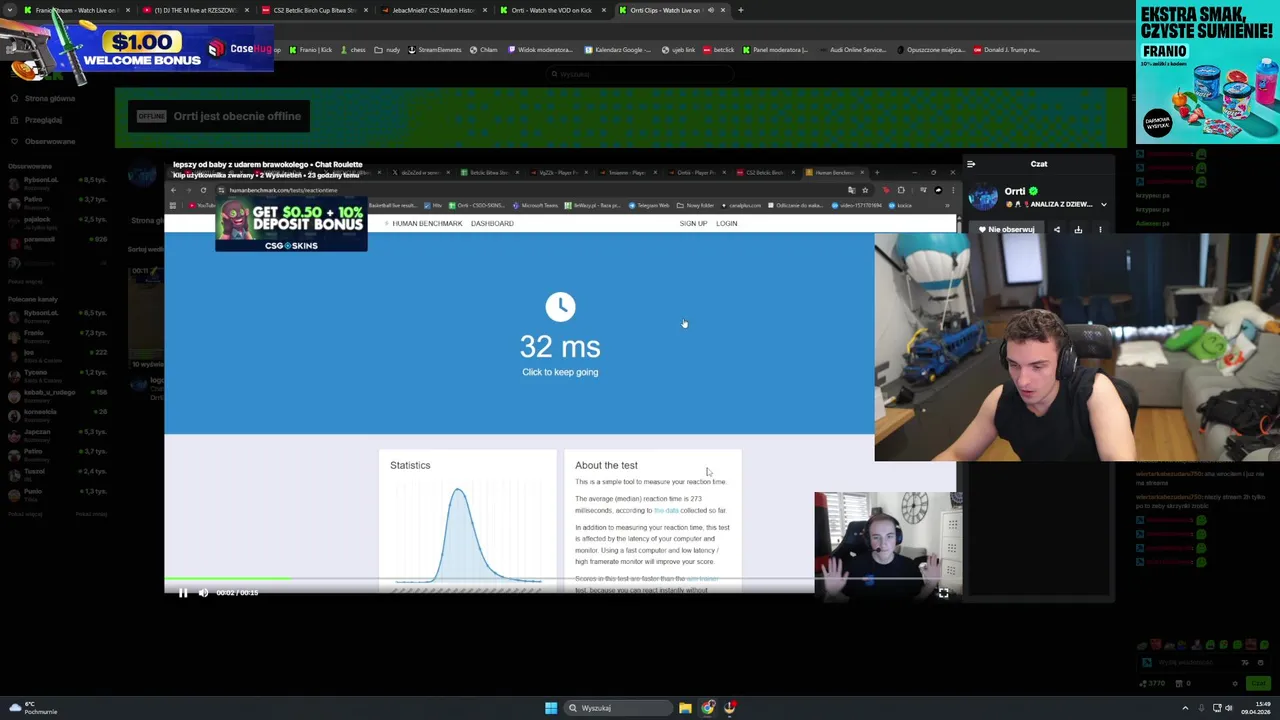Collapse the Czat panel with arrow icon

pyautogui.click(x=971, y=164)
